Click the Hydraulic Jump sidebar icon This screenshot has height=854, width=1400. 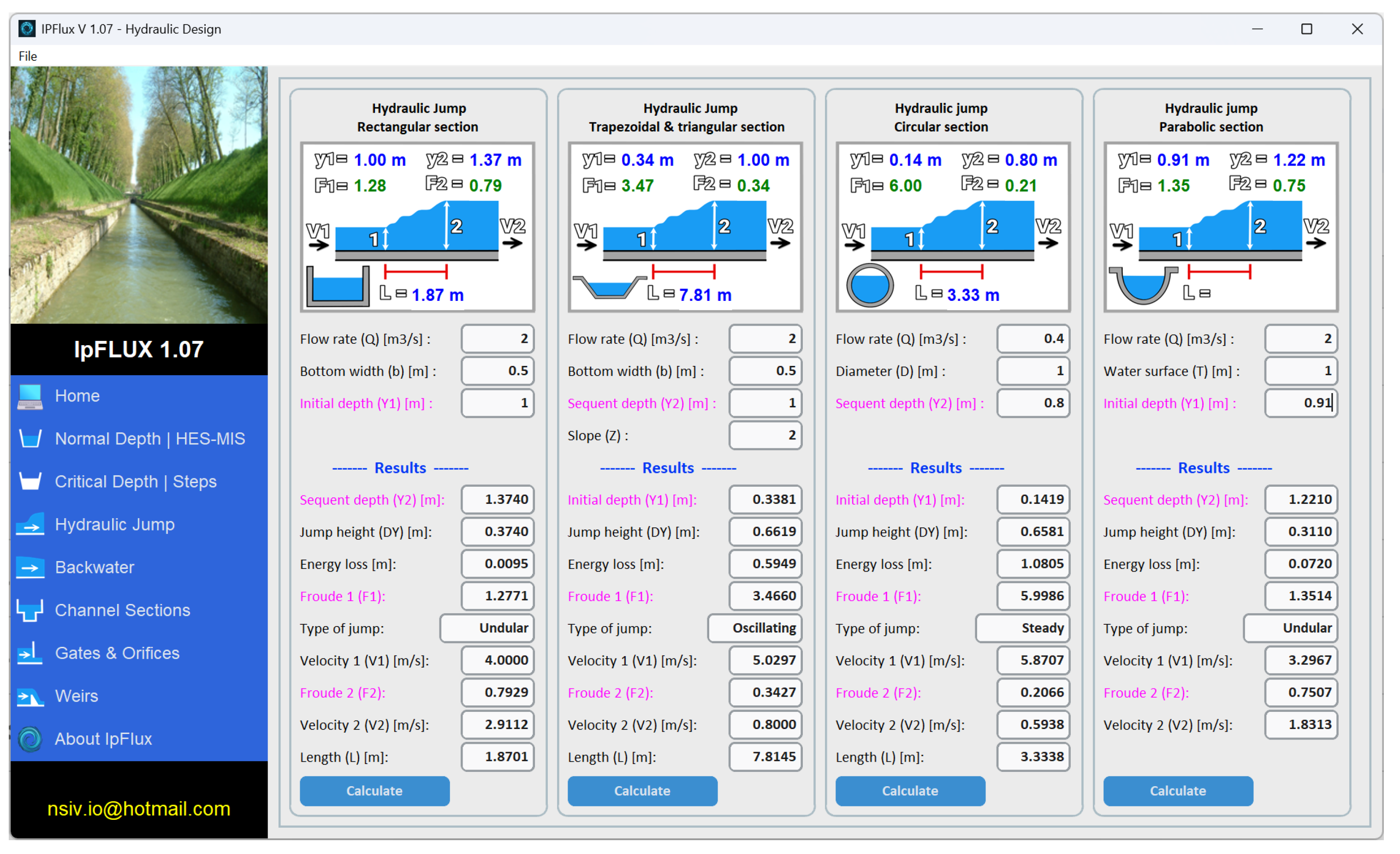point(30,525)
